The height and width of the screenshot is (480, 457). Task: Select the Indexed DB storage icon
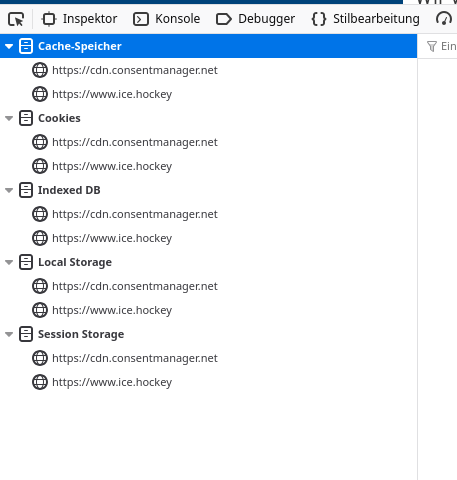pyautogui.click(x=26, y=190)
